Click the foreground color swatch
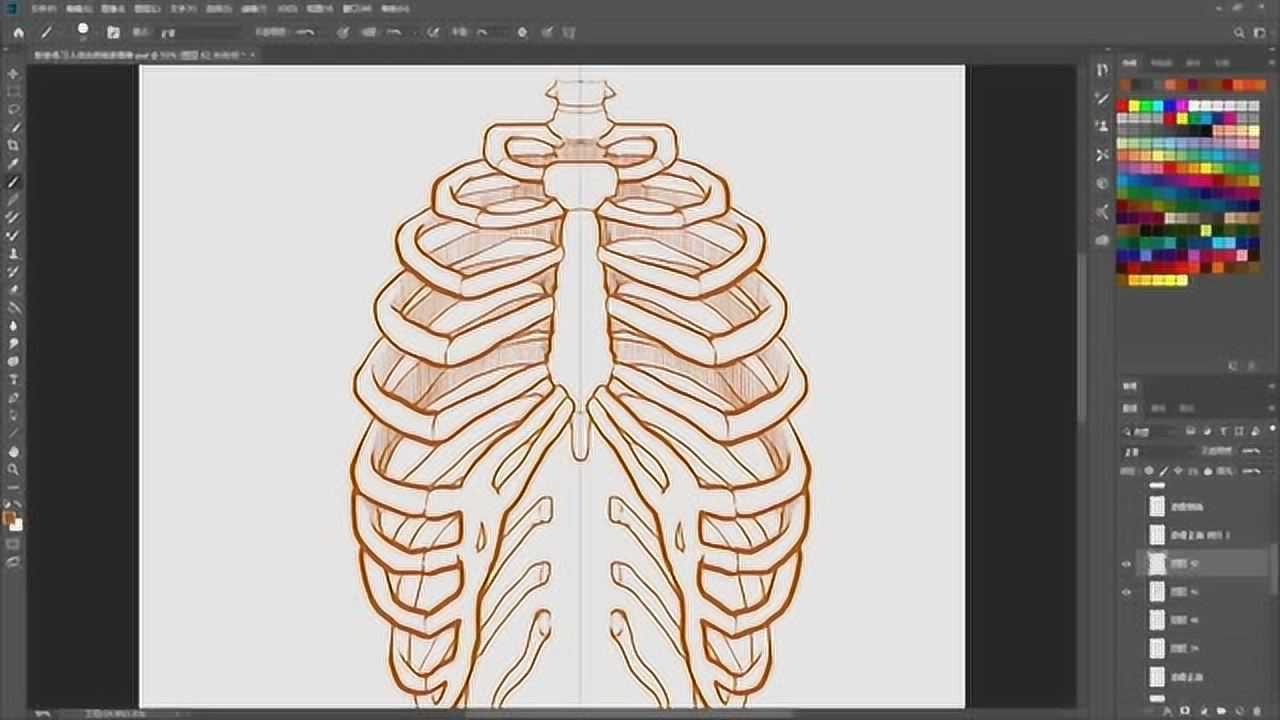Screen dimensions: 1280x720 [x=9, y=518]
